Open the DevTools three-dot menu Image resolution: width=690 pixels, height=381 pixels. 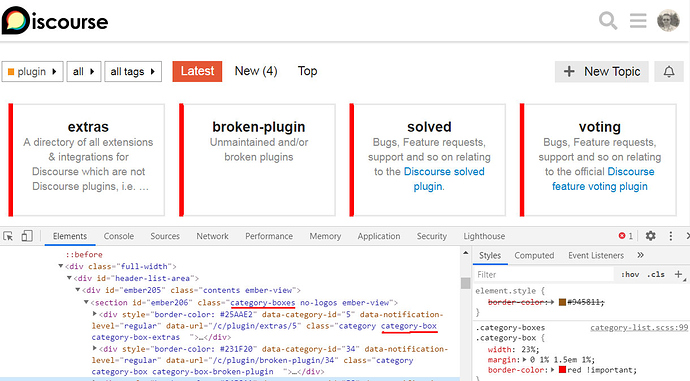click(x=671, y=236)
